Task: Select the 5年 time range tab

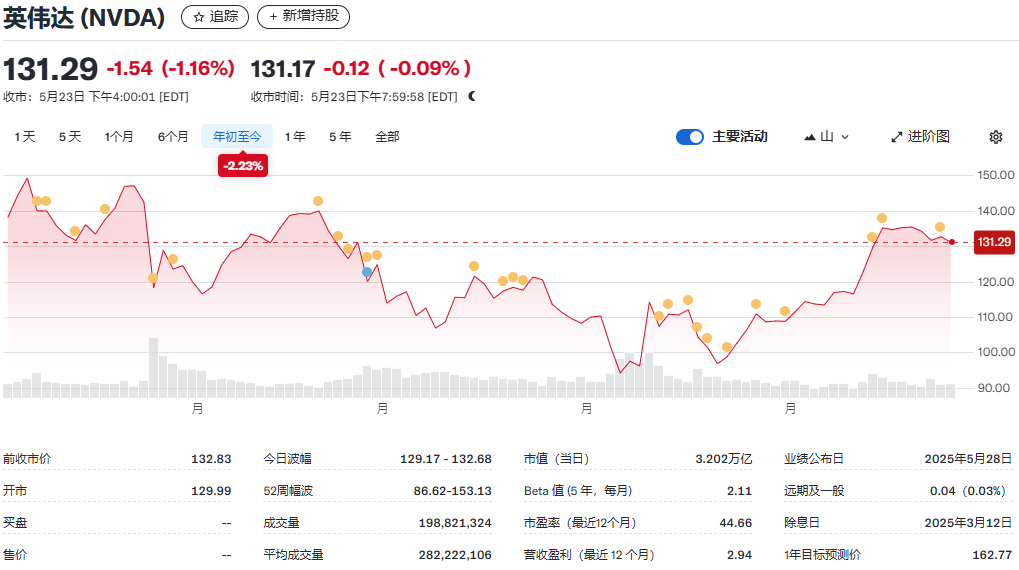Action: click(340, 136)
